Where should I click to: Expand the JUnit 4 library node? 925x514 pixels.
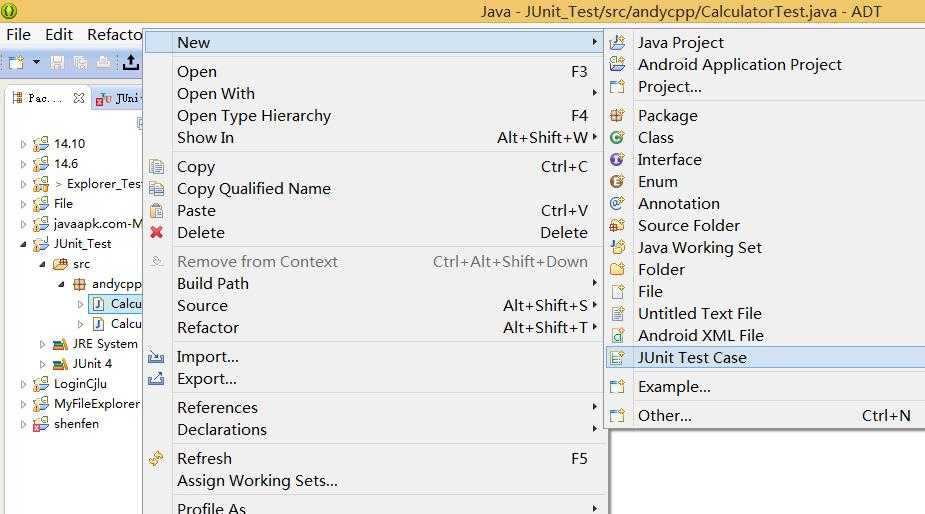pyautogui.click(x=42, y=364)
